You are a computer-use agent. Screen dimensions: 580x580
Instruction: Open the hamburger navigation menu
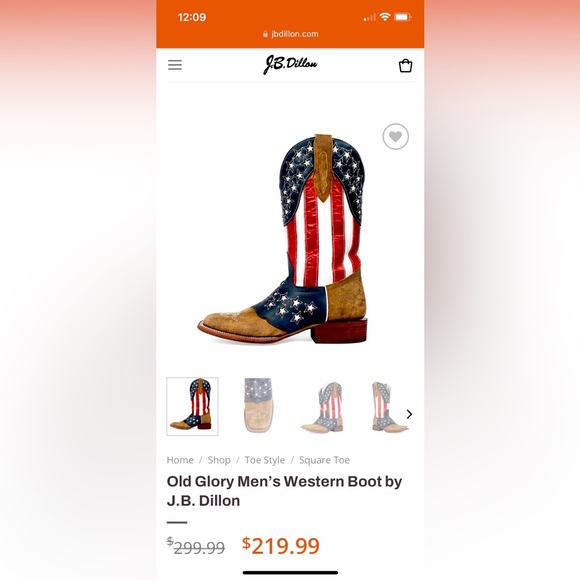[x=175, y=65]
